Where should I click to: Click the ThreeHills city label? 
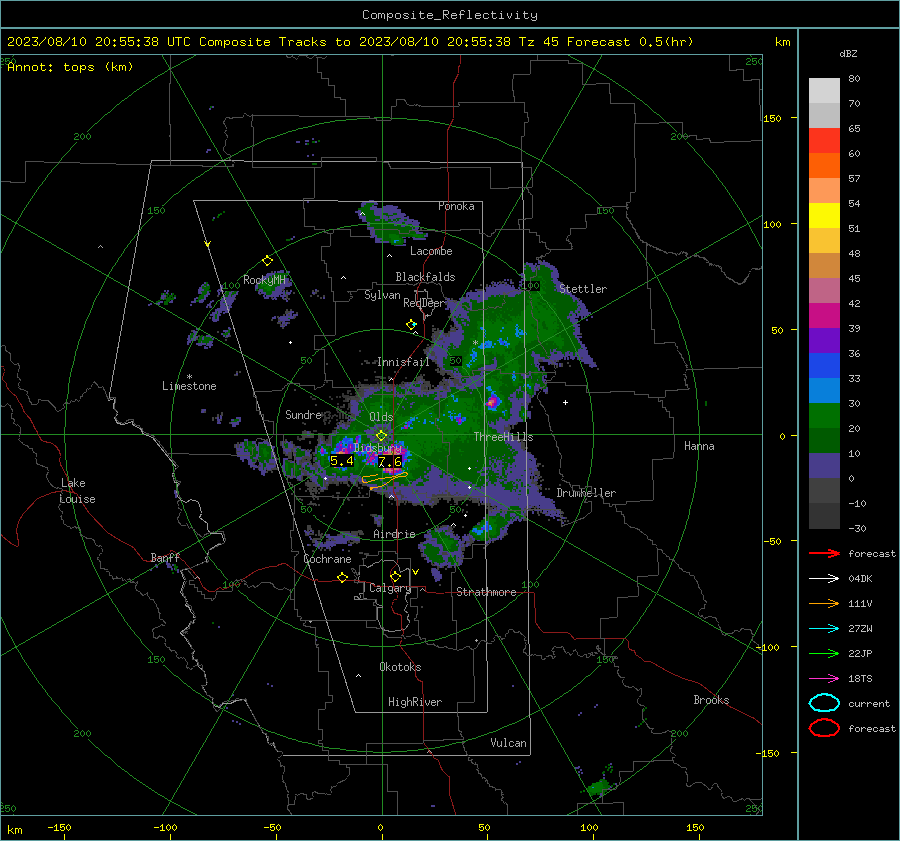(x=503, y=437)
